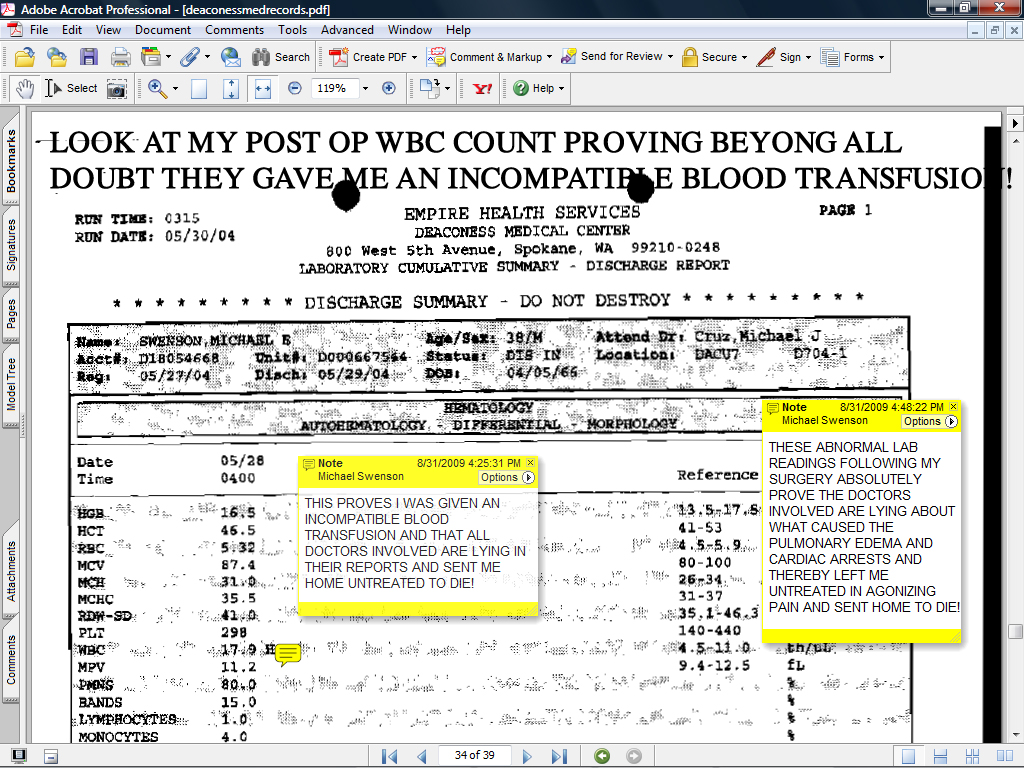Viewport: 1024px width, 768px height.
Task: Open the Advanced menu
Action: point(347,30)
